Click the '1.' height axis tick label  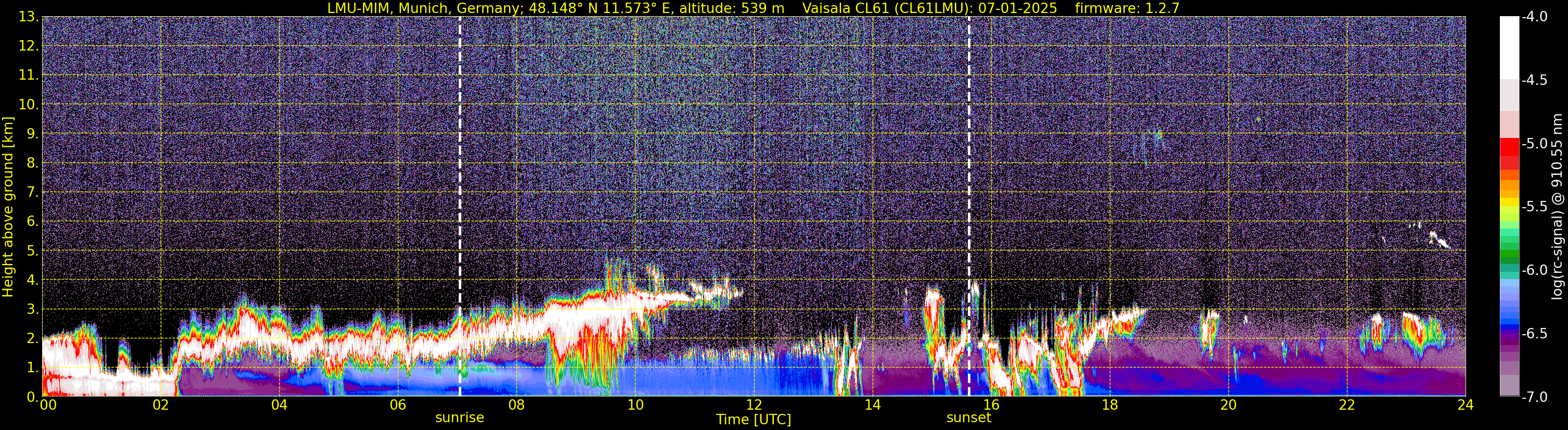(x=33, y=368)
